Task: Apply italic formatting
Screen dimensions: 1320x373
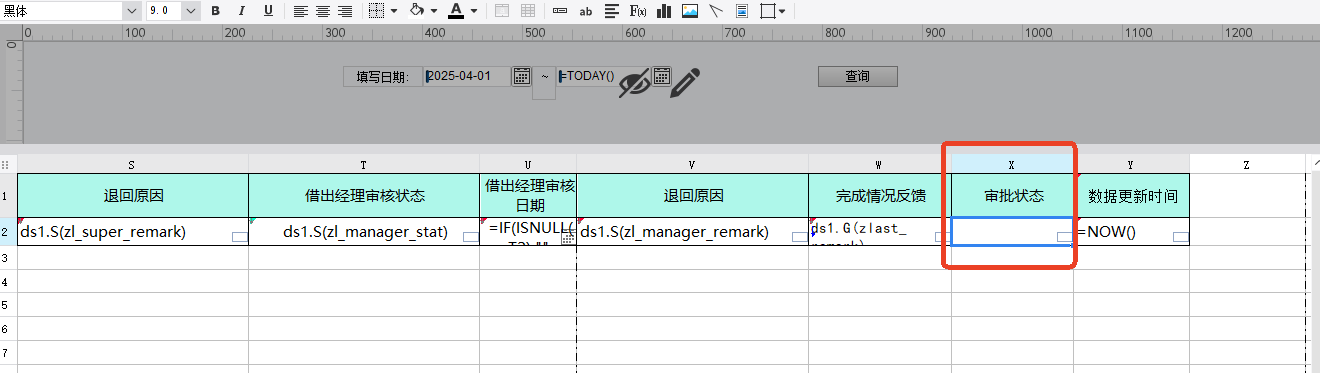Action: pyautogui.click(x=241, y=11)
